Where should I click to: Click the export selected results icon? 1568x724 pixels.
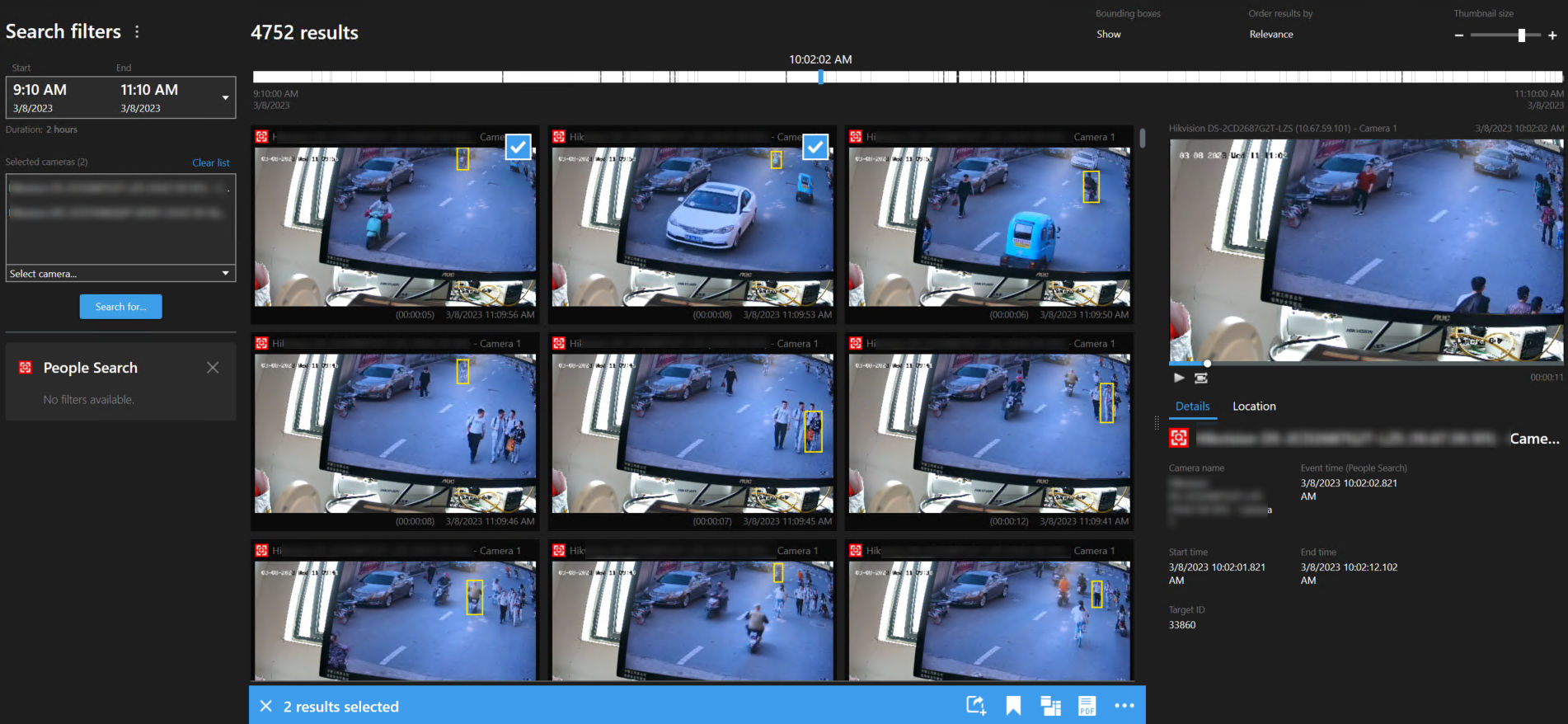(976, 706)
